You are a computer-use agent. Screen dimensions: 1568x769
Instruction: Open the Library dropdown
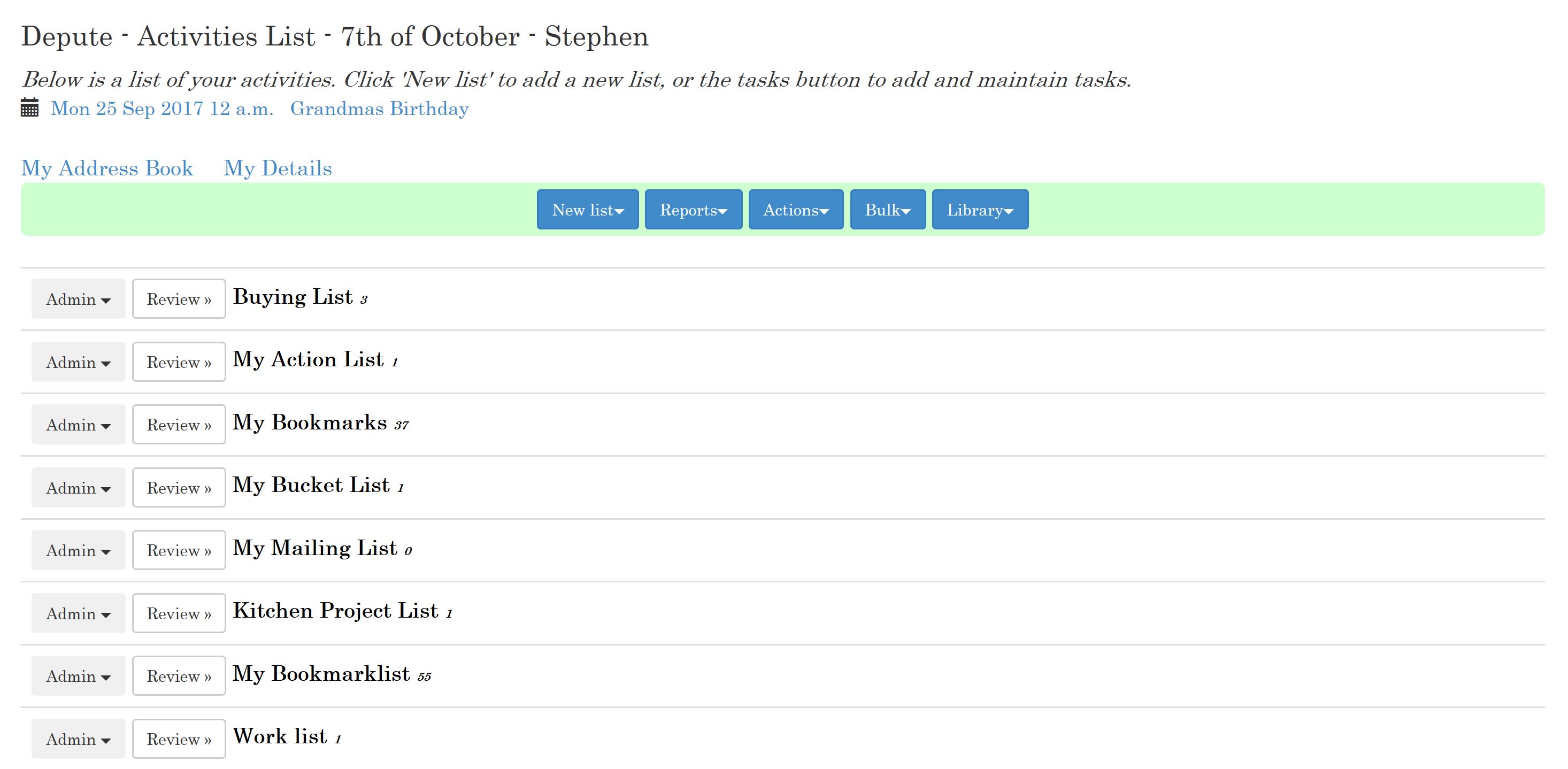(980, 210)
